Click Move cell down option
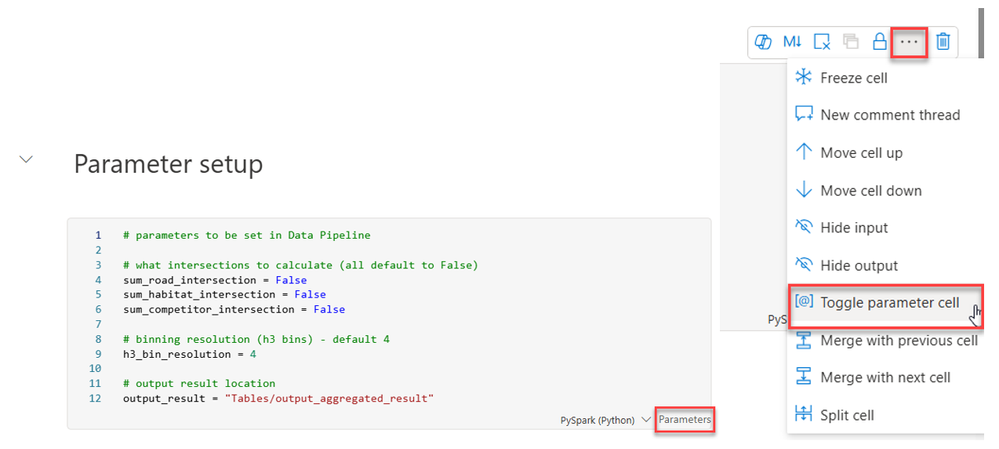This screenshot has height=449, width=999. [870, 190]
